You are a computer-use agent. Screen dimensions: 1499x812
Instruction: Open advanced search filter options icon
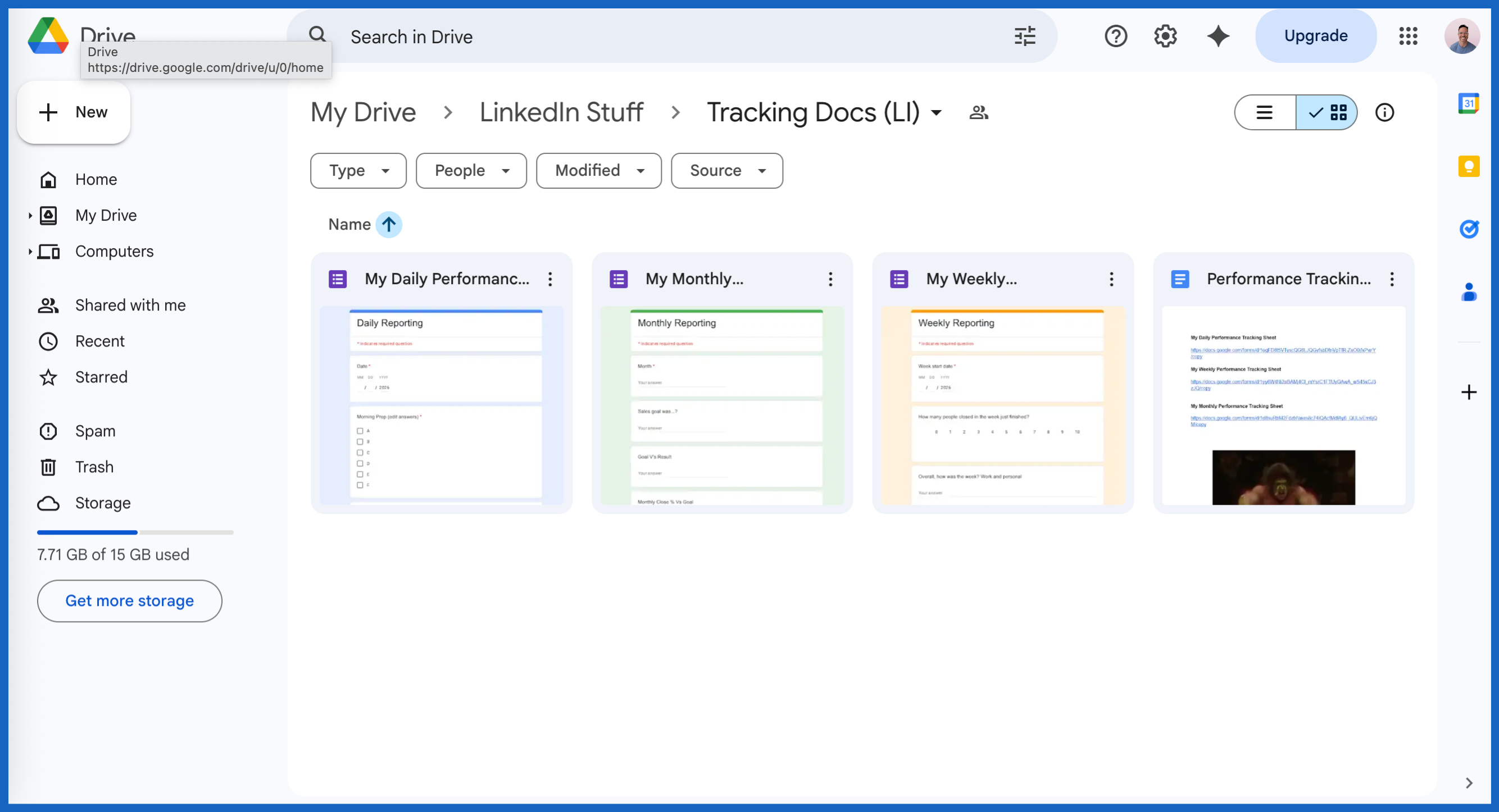point(1024,36)
